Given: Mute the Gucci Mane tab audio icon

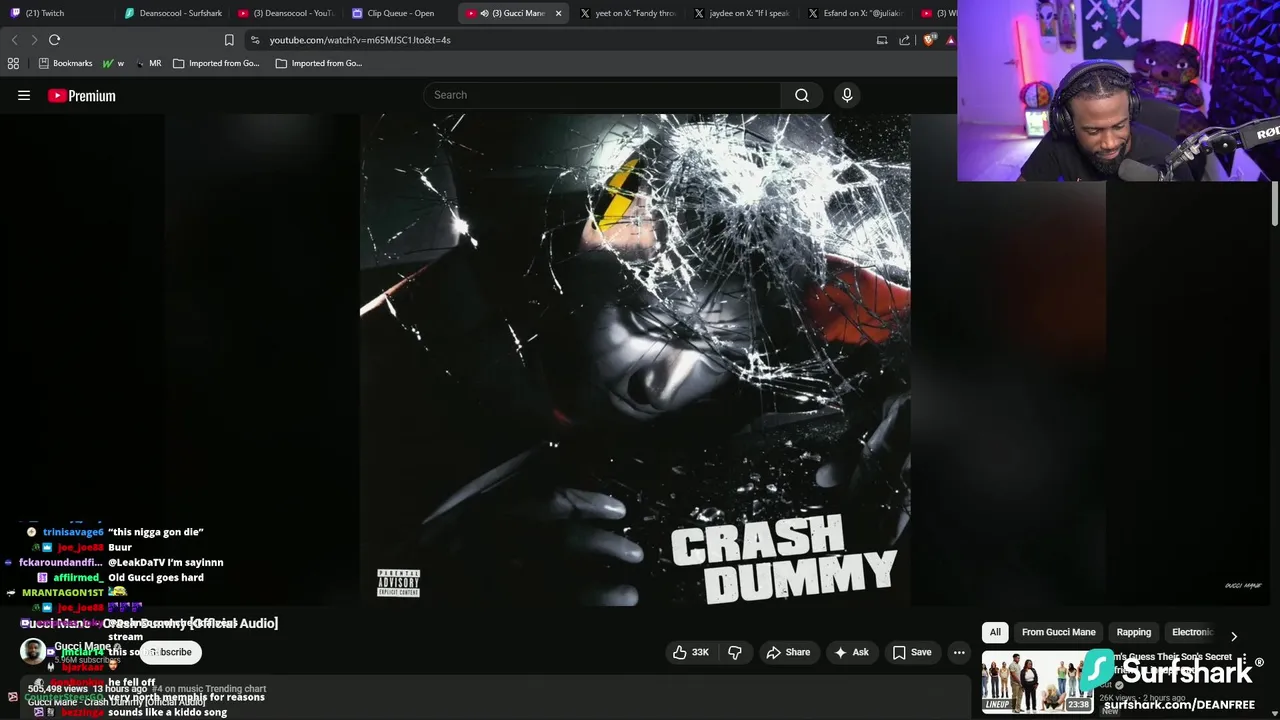Looking at the screenshot, I should pos(484,13).
